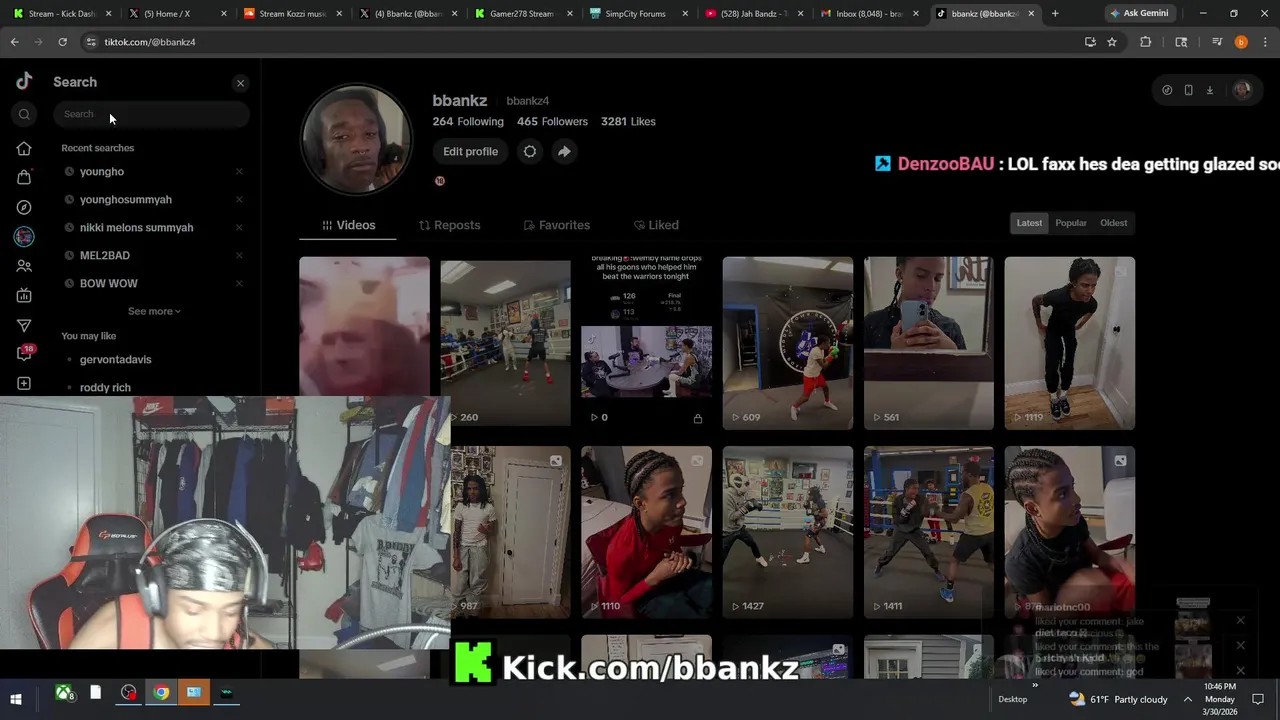This screenshot has width=1280, height=720.
Task: Switch to the Stream - Kick Dashboard tab
Action: click(x=61, y=13)
